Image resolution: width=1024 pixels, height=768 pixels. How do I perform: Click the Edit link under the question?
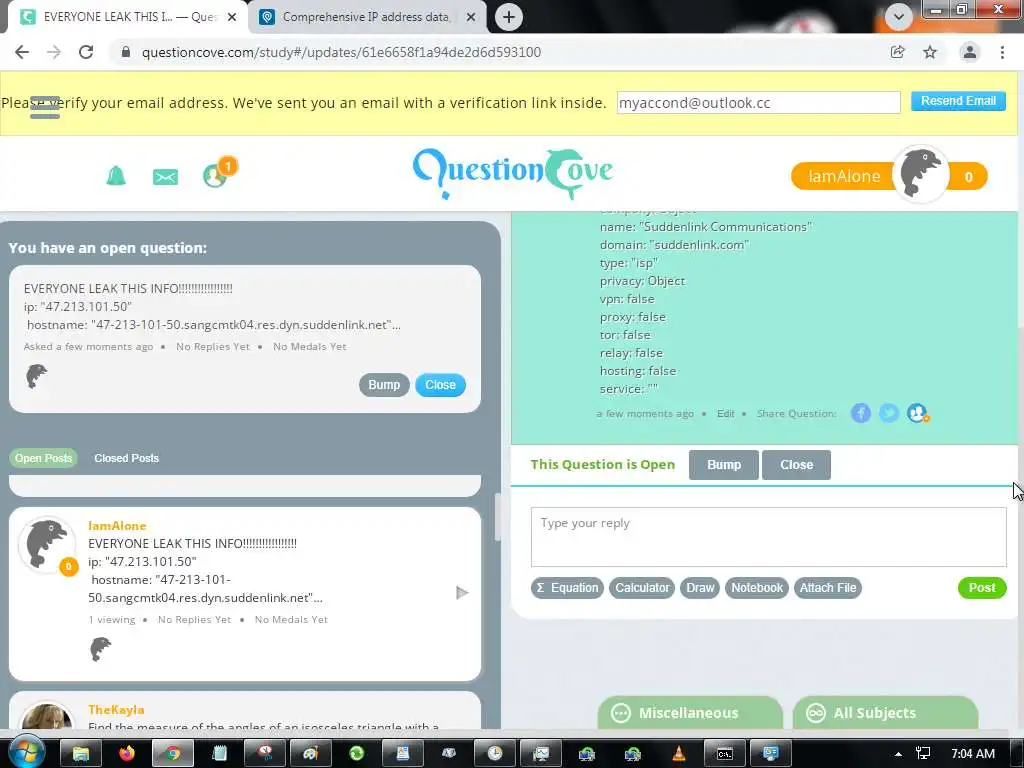point(726,414)
